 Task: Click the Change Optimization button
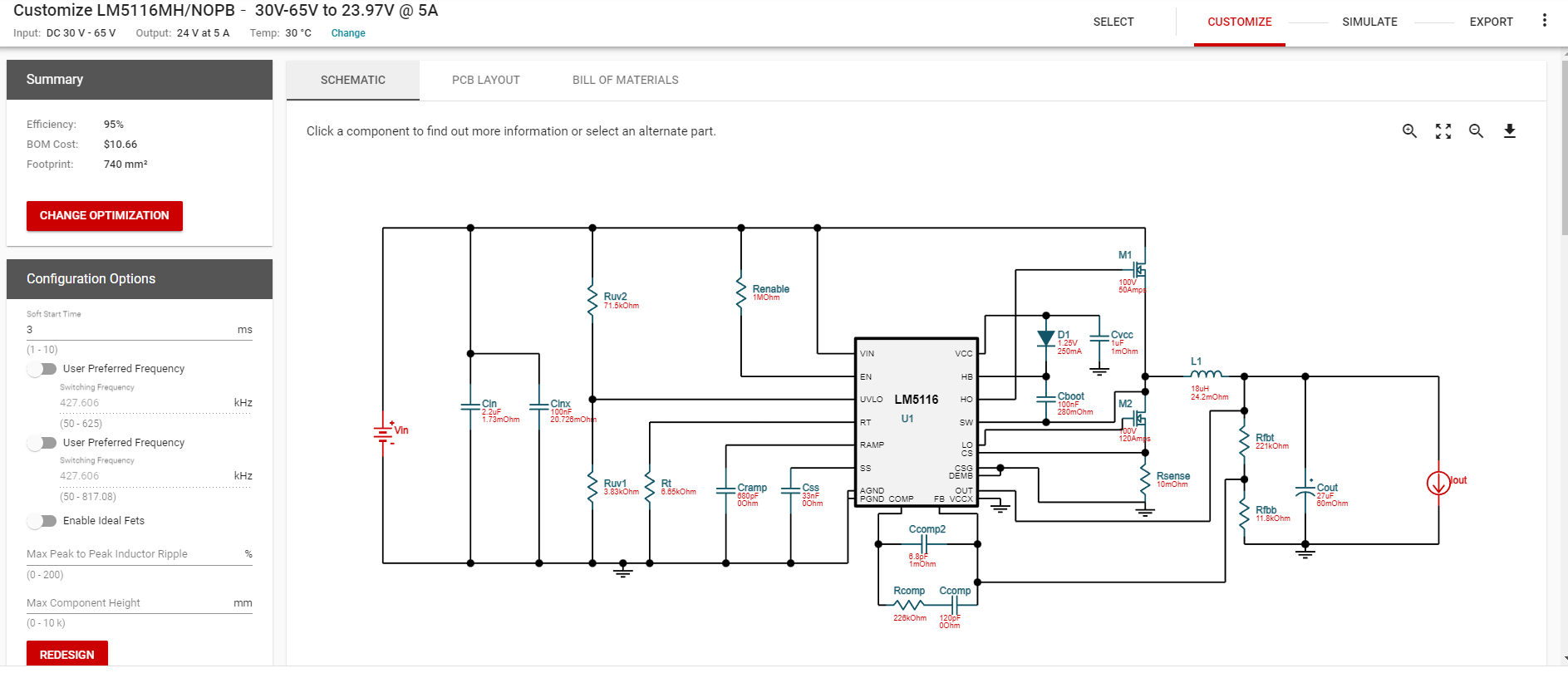[x=105, y=215]
